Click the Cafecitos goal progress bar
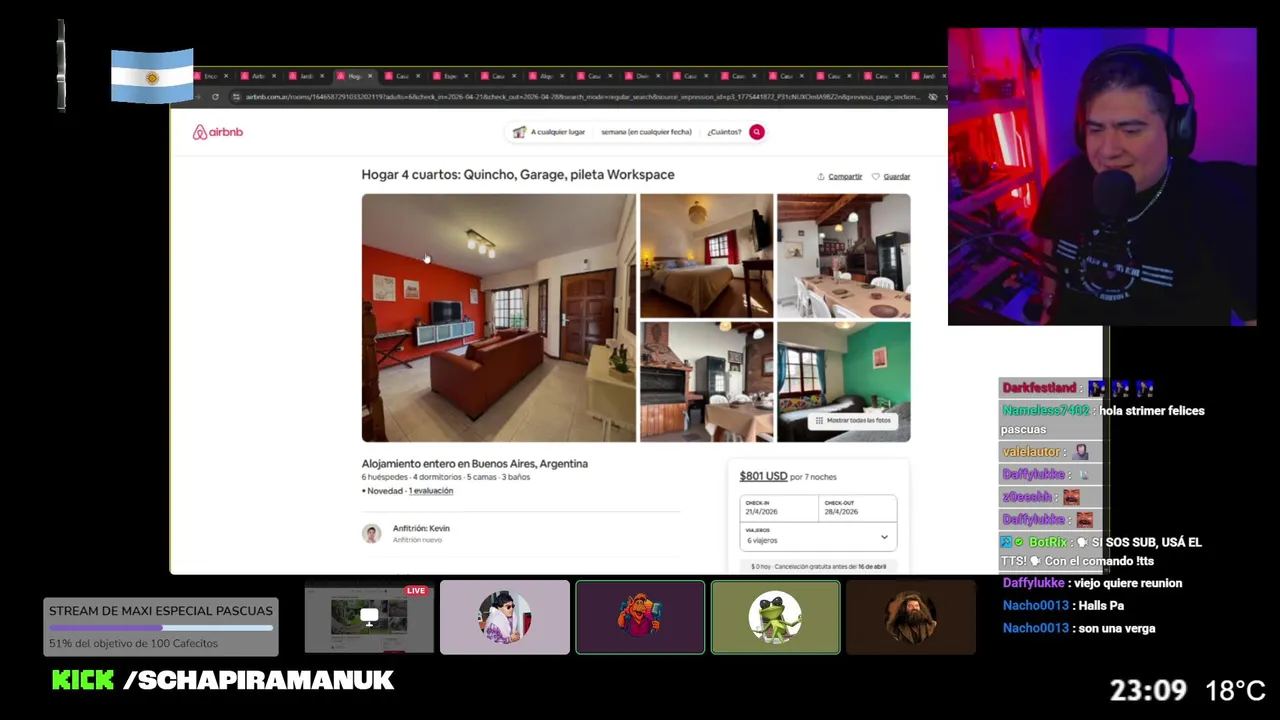 (161, 628)
